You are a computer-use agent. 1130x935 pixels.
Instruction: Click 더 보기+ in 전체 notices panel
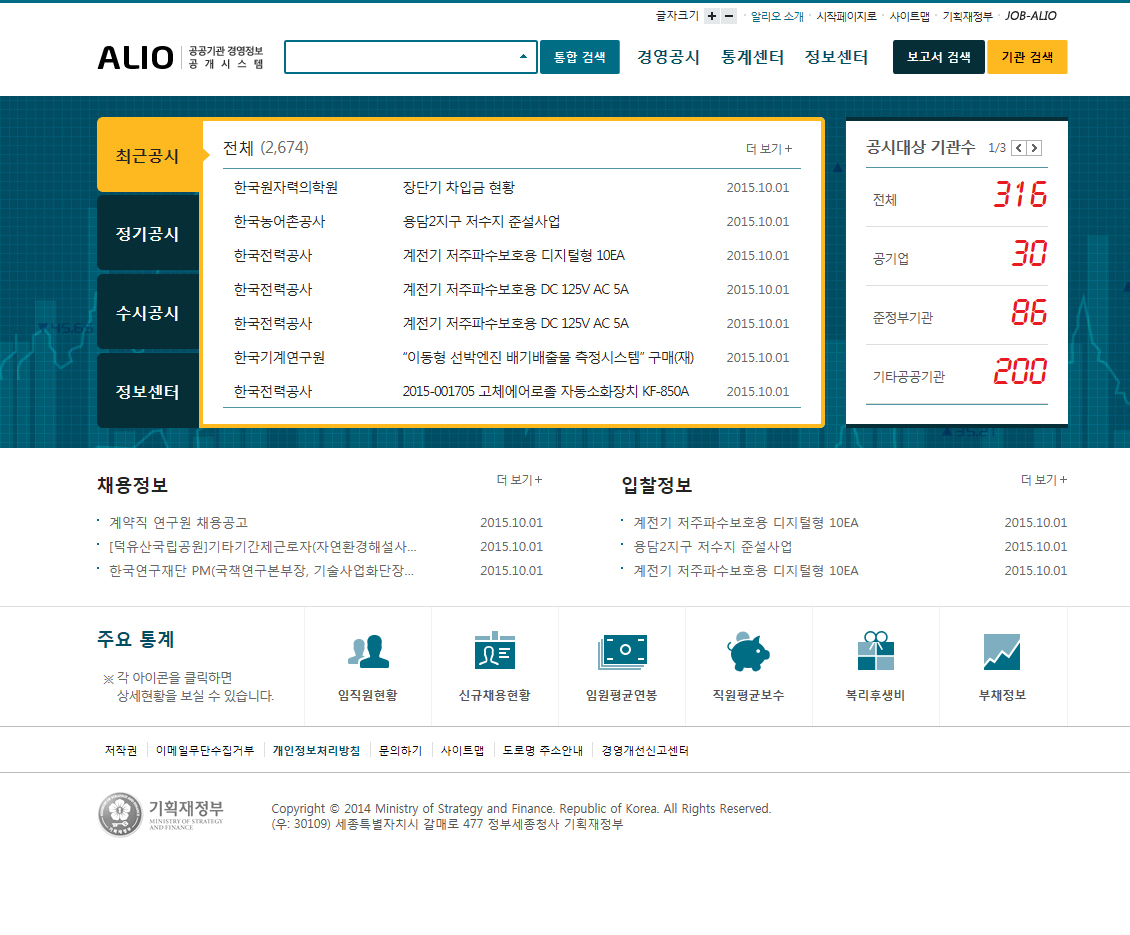[x=769, y=149]
